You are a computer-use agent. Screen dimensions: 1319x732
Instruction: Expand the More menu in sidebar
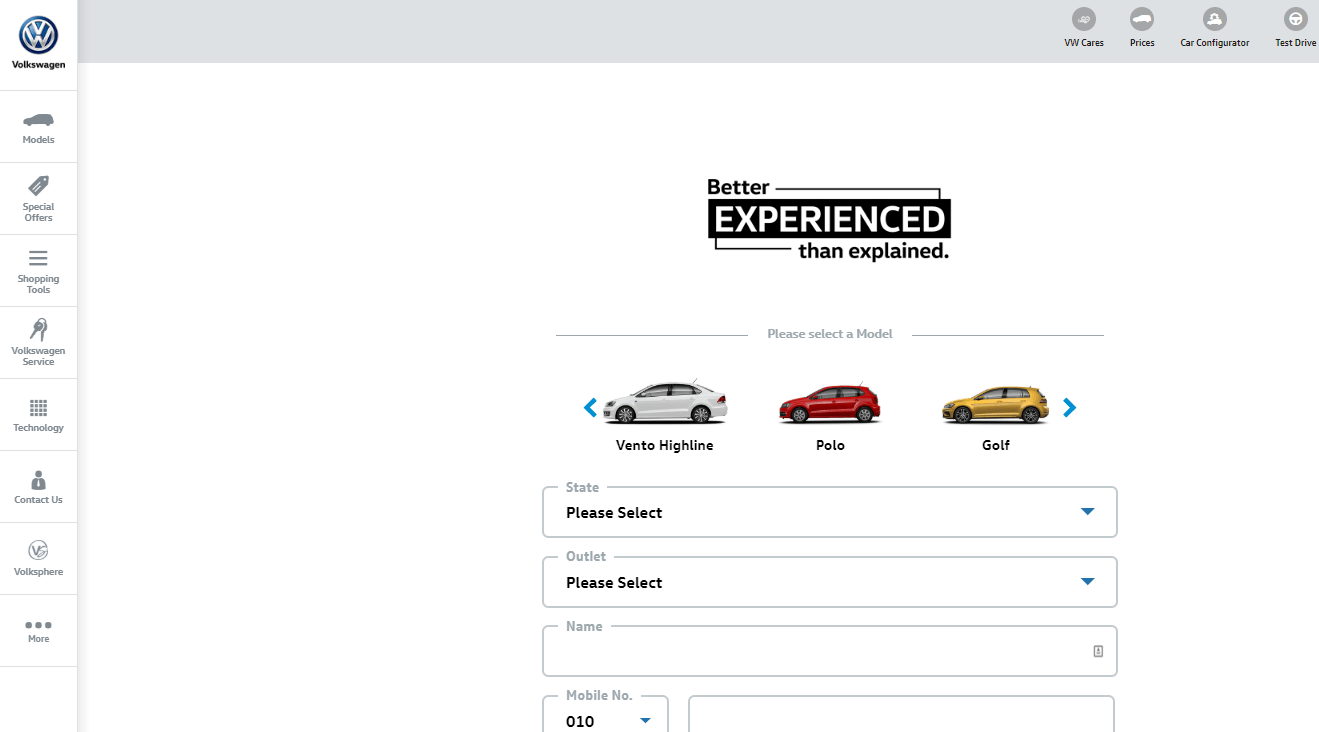tap(38, 630)
